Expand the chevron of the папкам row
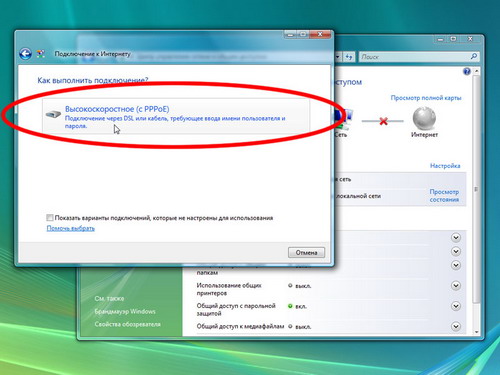 pos(456,265)
